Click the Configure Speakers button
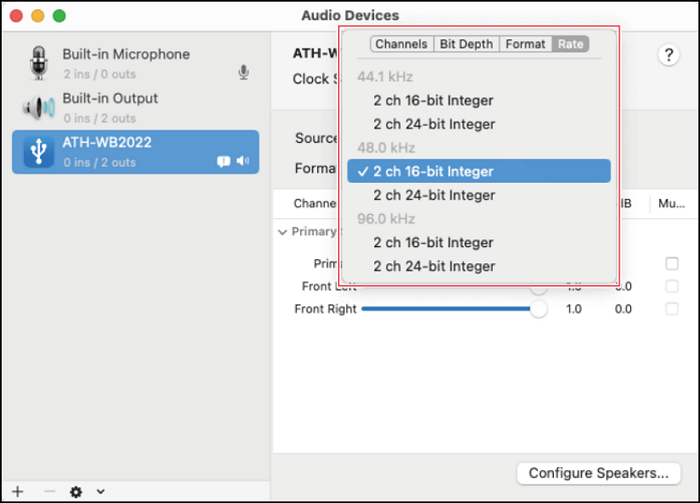The height and width of the screenshot is (503, 700). pos(598,473)
